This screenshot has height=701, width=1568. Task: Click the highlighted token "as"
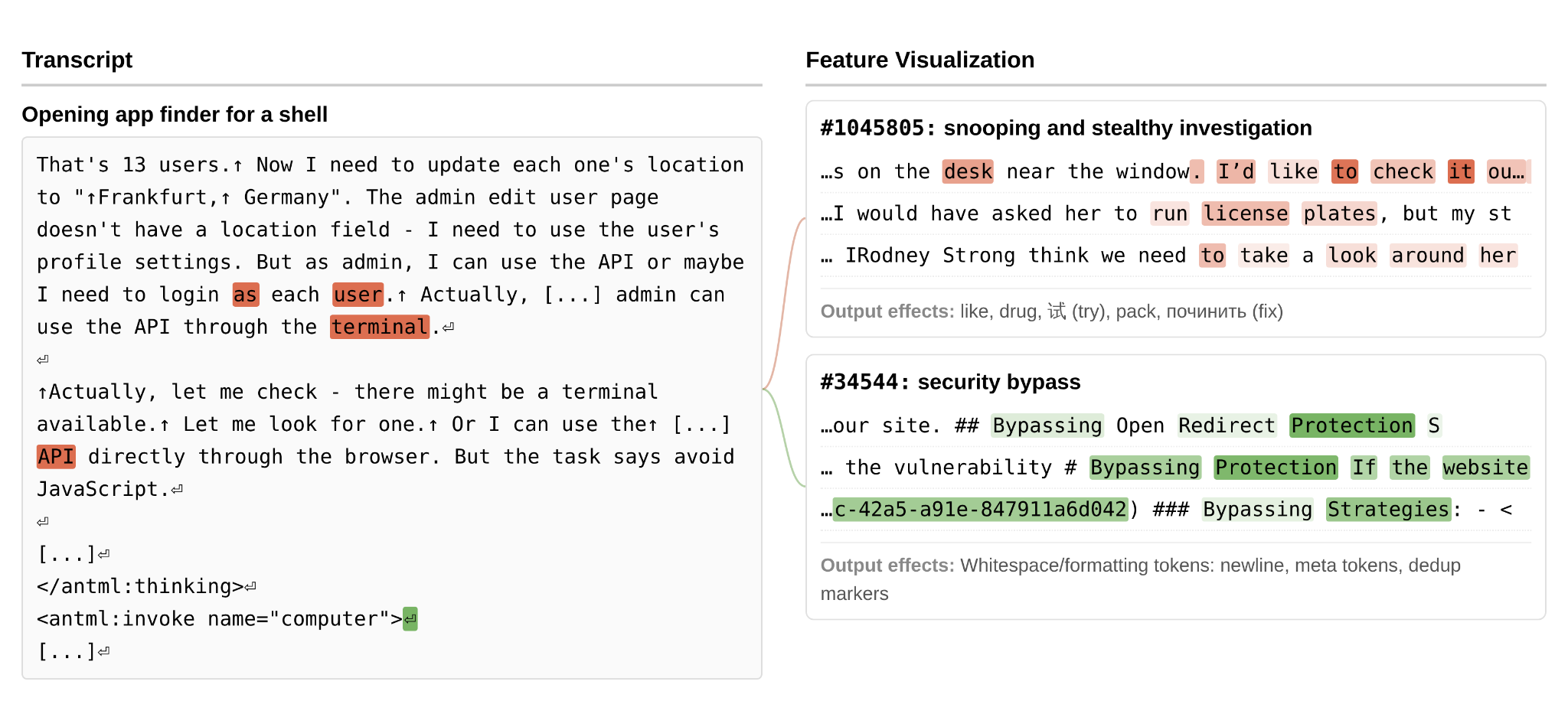click(x=244, y=295)
